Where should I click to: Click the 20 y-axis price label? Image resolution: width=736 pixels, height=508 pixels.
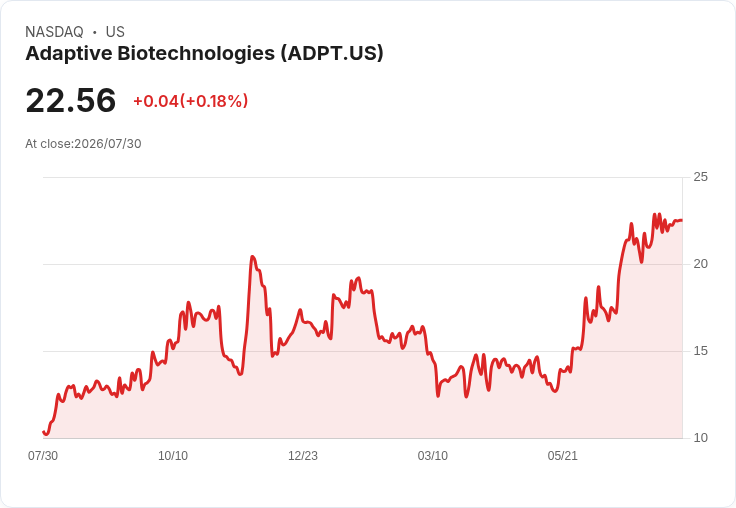[700, 264]
